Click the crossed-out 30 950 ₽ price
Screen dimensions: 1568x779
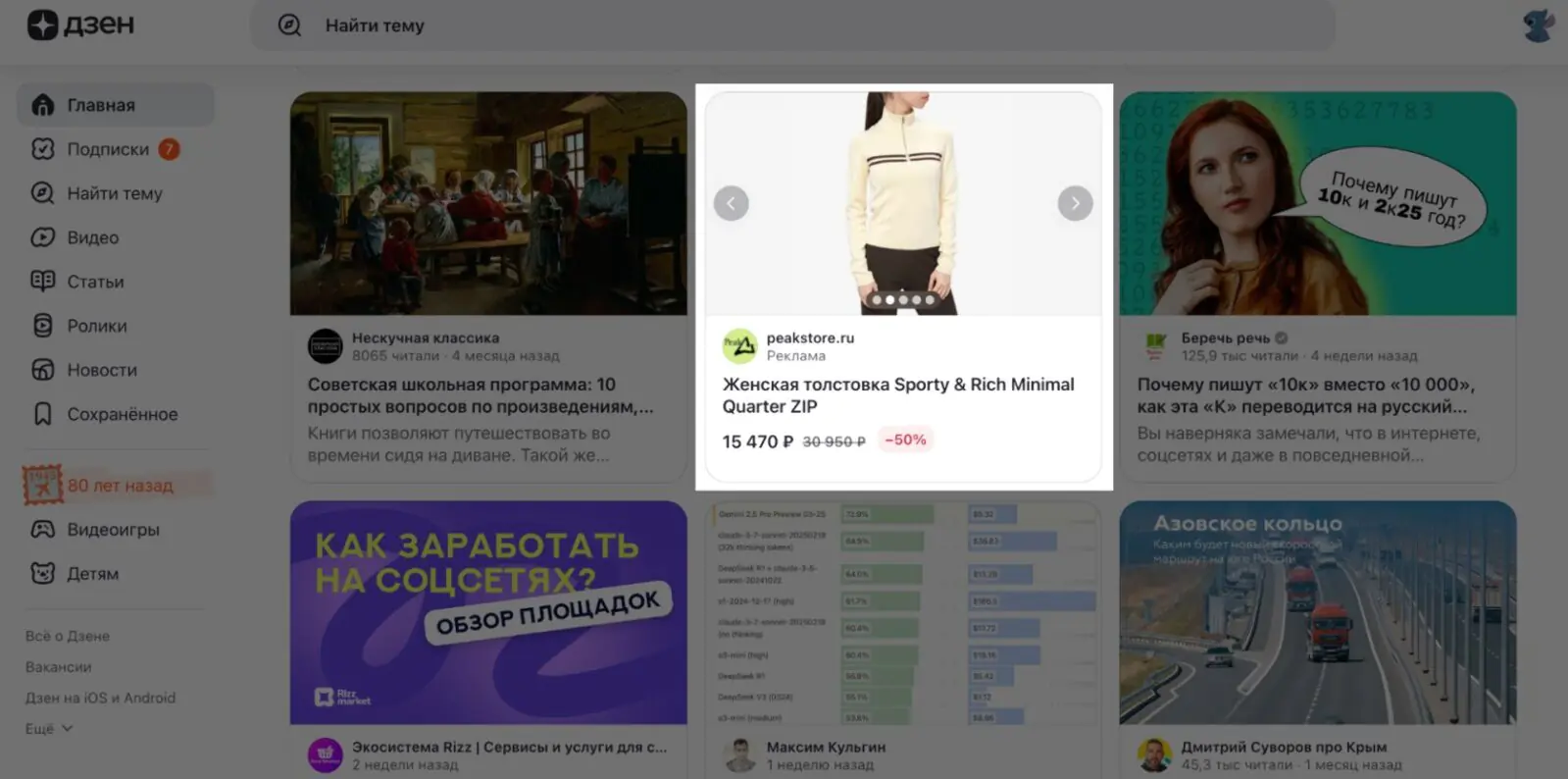[x=834, y=441]
